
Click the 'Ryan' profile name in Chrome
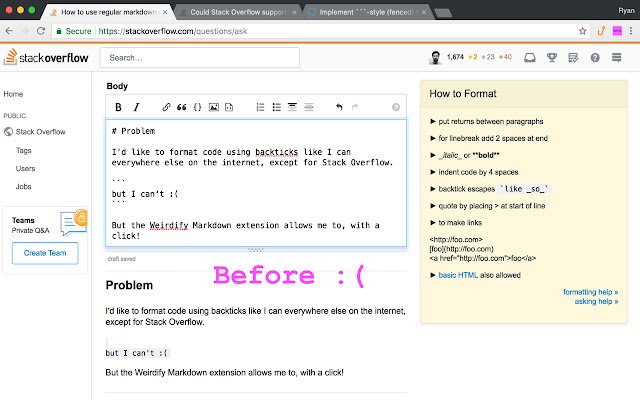[x=626, y=11]
